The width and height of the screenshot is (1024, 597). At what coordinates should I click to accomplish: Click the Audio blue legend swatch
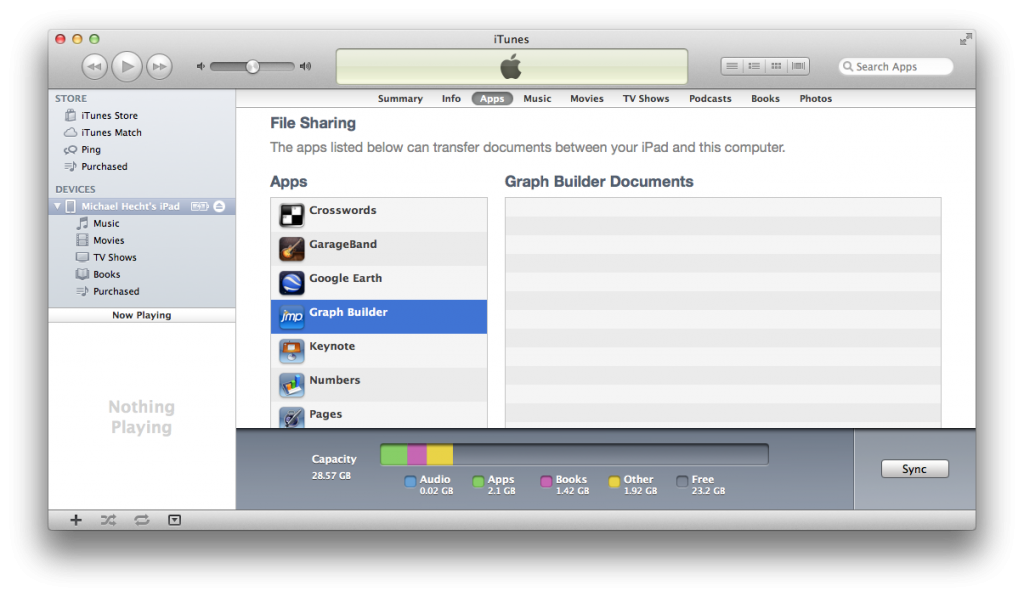[x=410, y=481]
